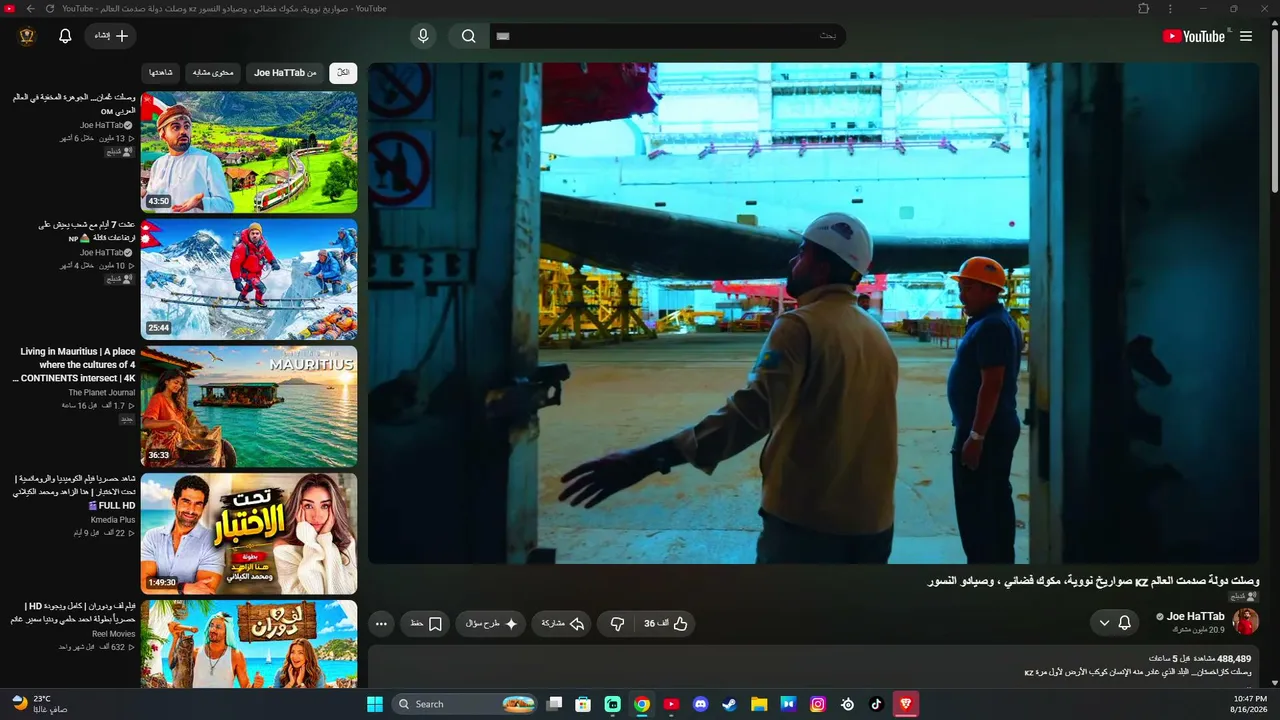Open browser three-dot settings menu

[1170, 8]
